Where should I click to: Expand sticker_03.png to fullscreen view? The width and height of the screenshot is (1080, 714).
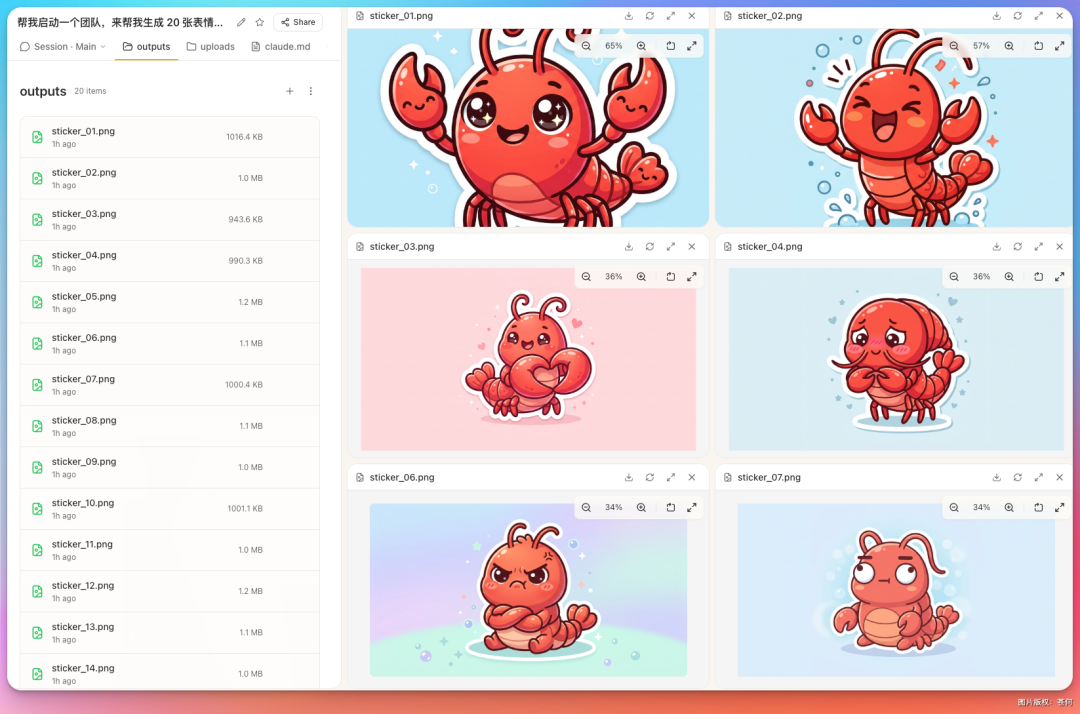[670, 246]
